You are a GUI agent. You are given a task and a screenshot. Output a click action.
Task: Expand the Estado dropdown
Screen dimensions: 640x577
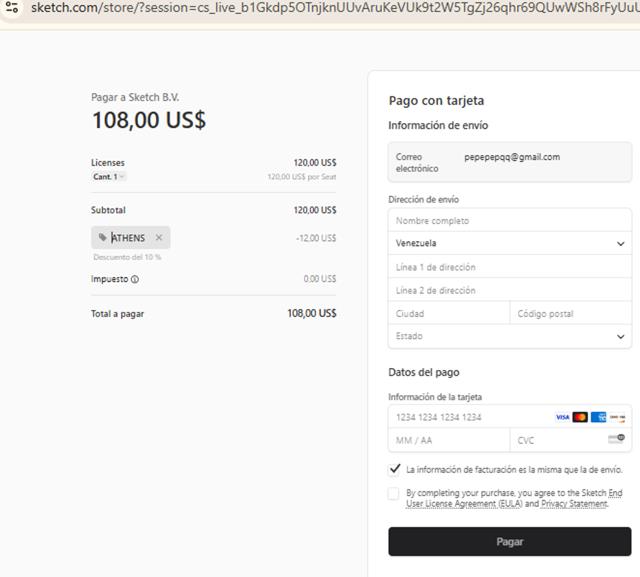(x=509, y=336)
